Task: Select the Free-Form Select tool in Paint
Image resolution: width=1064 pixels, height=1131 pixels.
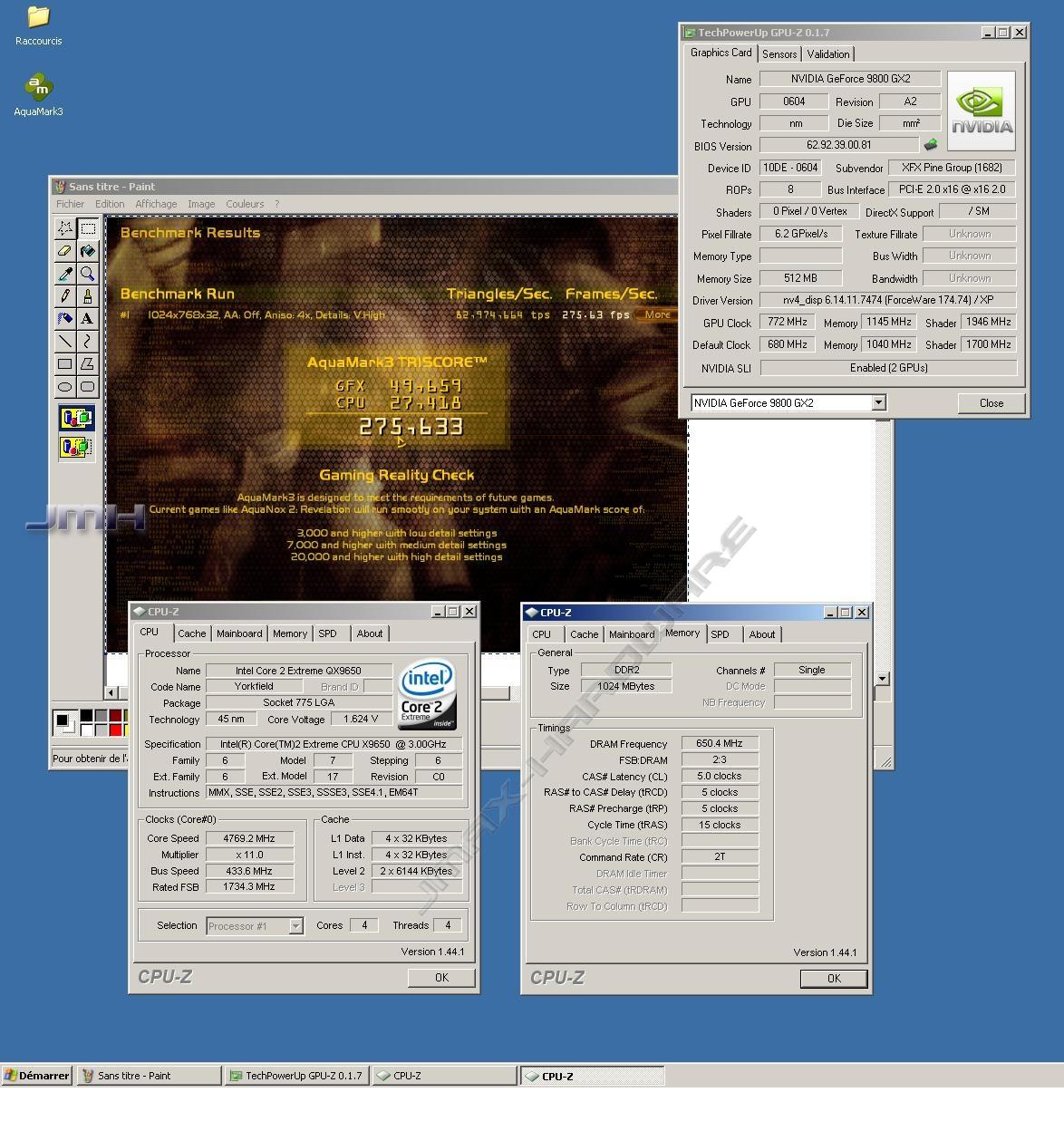Action: 65,228
